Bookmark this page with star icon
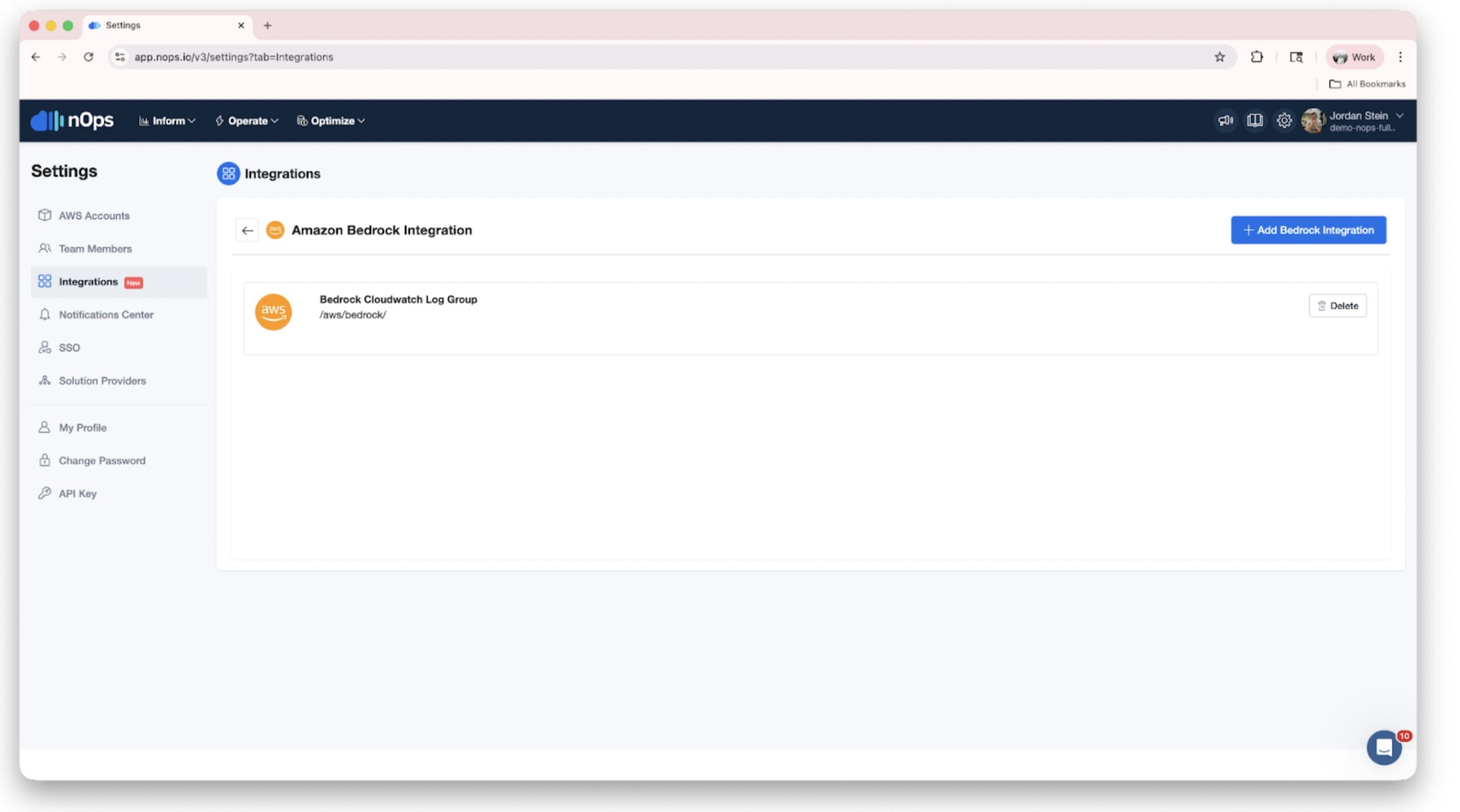Viewport: 1460px width, 812px height. coord(1219,57)
